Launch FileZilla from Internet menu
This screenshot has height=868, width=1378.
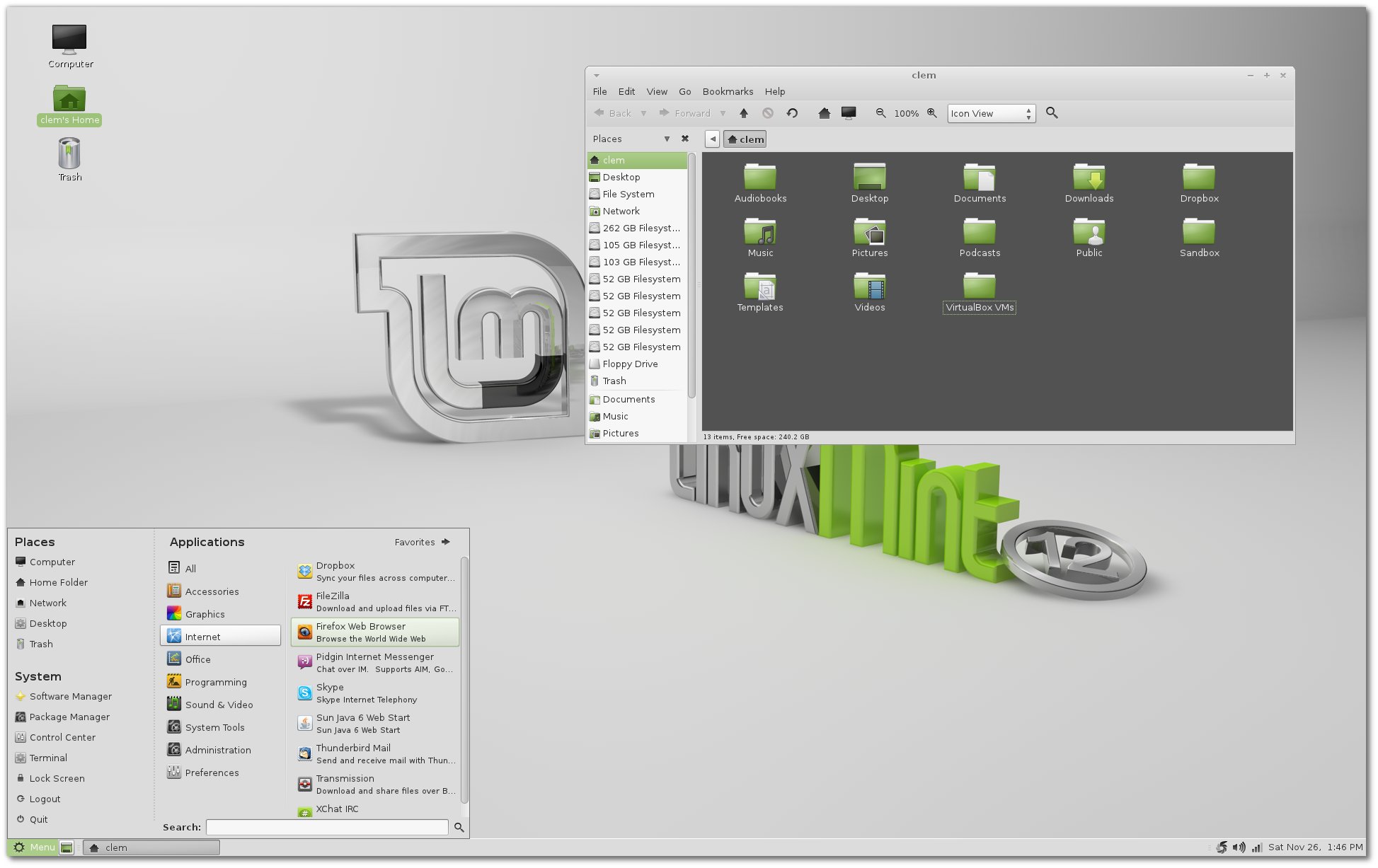click(375, 601)
